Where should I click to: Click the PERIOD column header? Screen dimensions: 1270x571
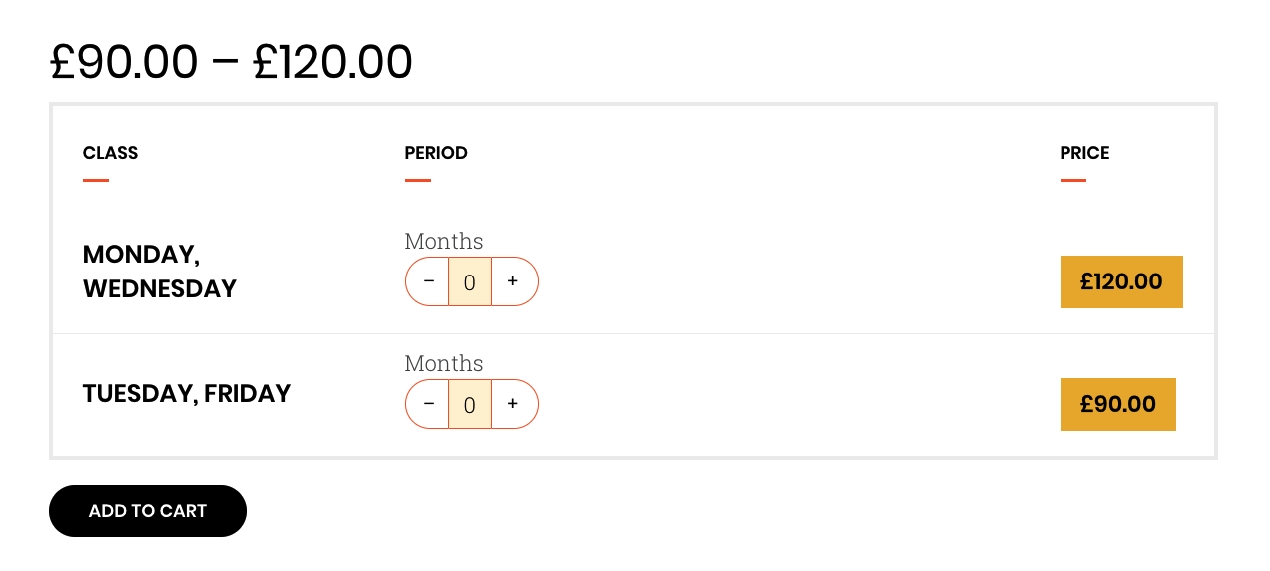tap(436, 153)
